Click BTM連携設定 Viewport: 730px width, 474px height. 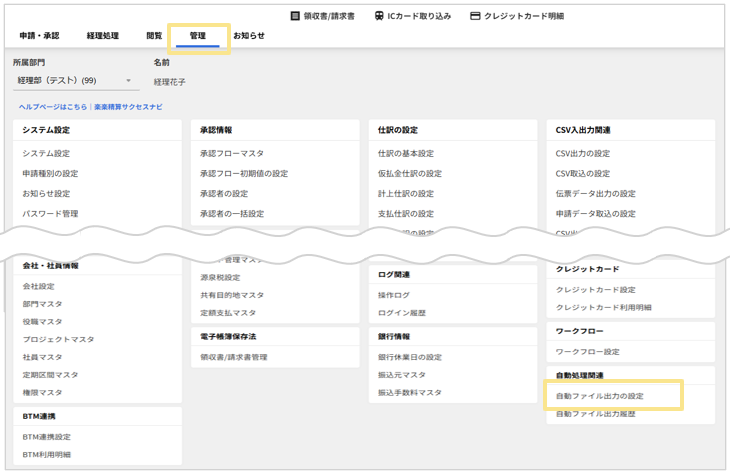pyautogui.click(x=47, y=437)
